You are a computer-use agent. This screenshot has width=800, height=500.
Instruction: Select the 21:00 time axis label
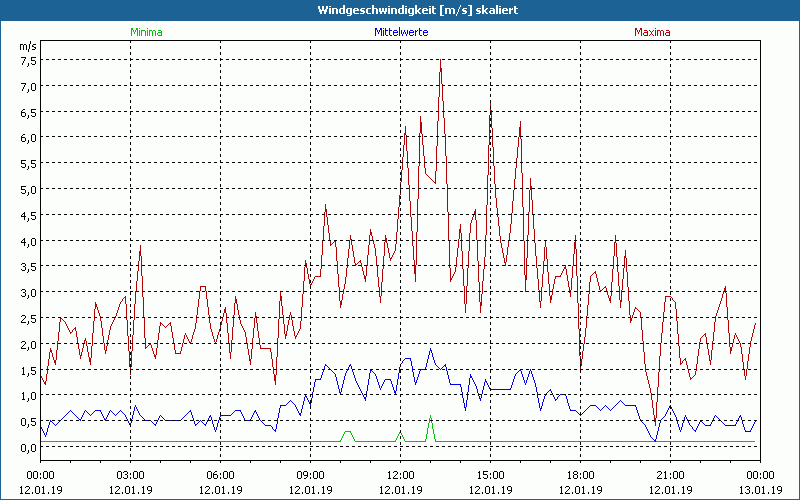(x=670, y=474)
